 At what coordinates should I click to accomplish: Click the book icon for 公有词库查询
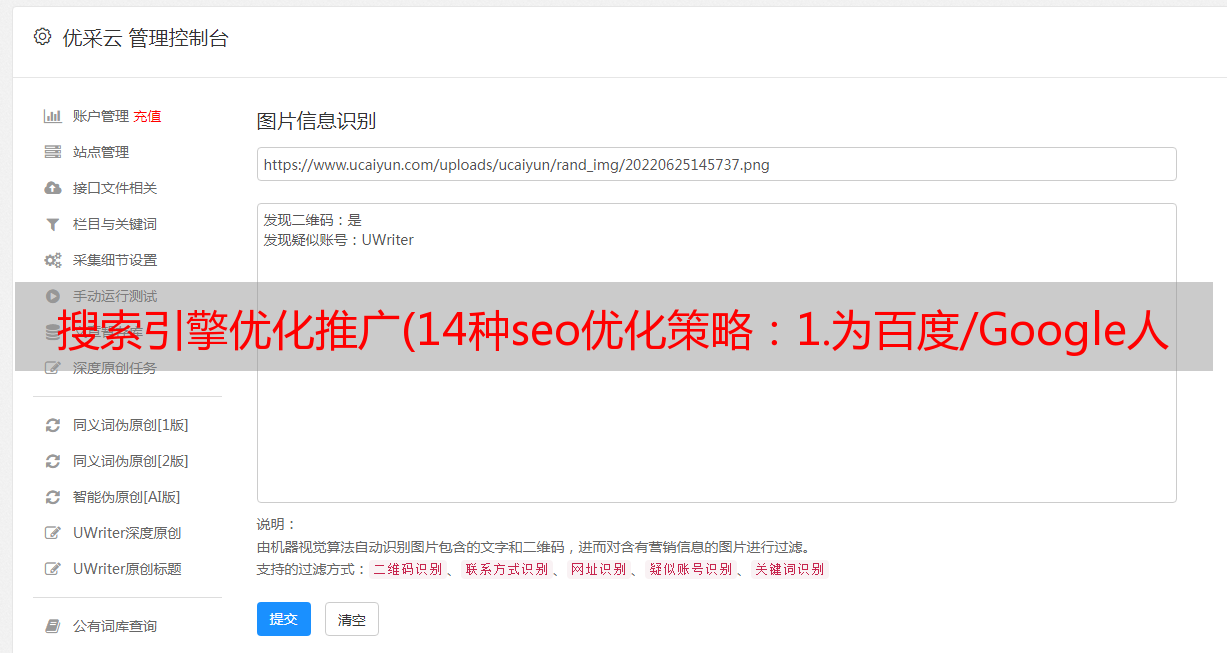(x=53, y=626)
